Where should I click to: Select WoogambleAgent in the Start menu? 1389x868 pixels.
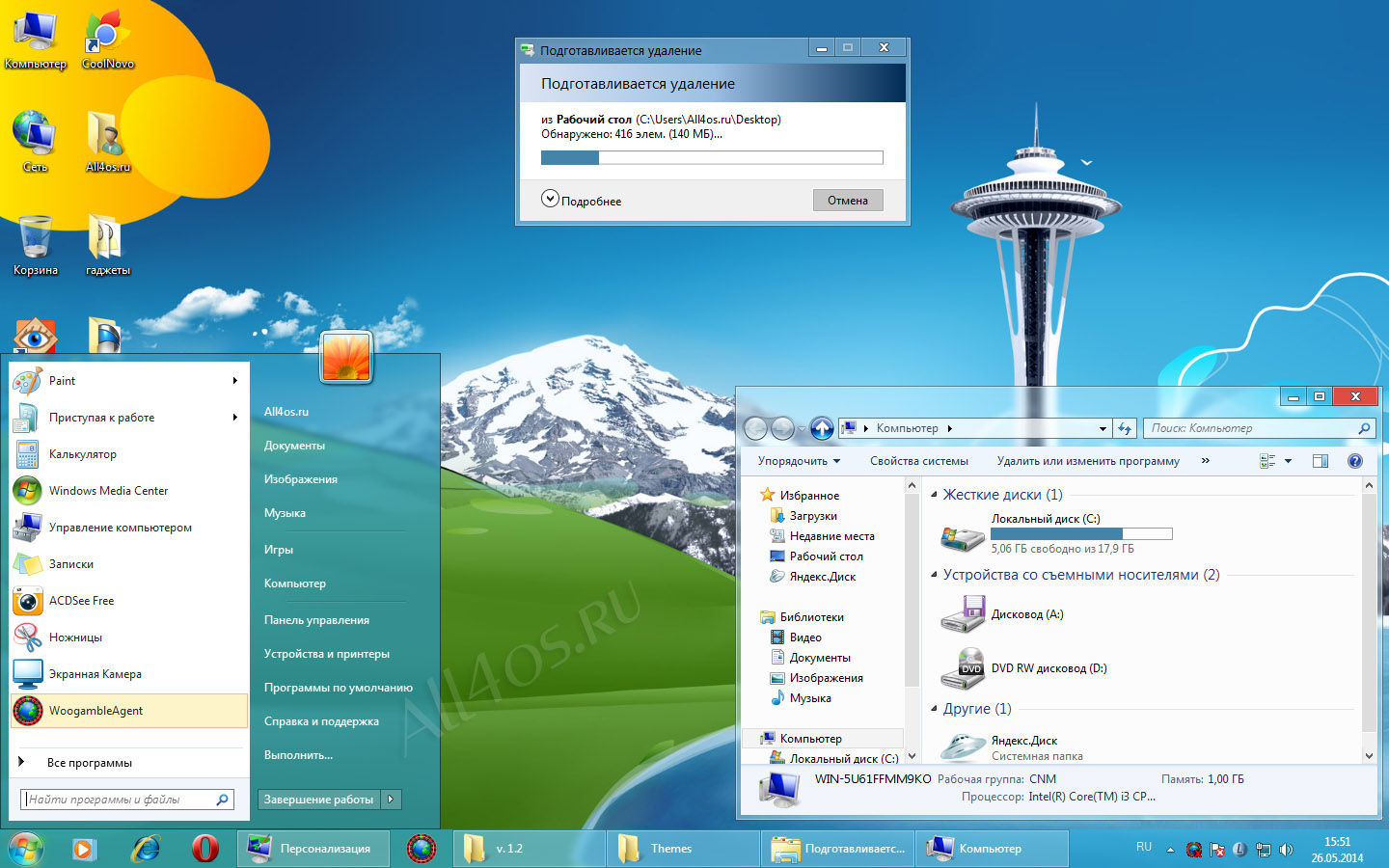128,711
